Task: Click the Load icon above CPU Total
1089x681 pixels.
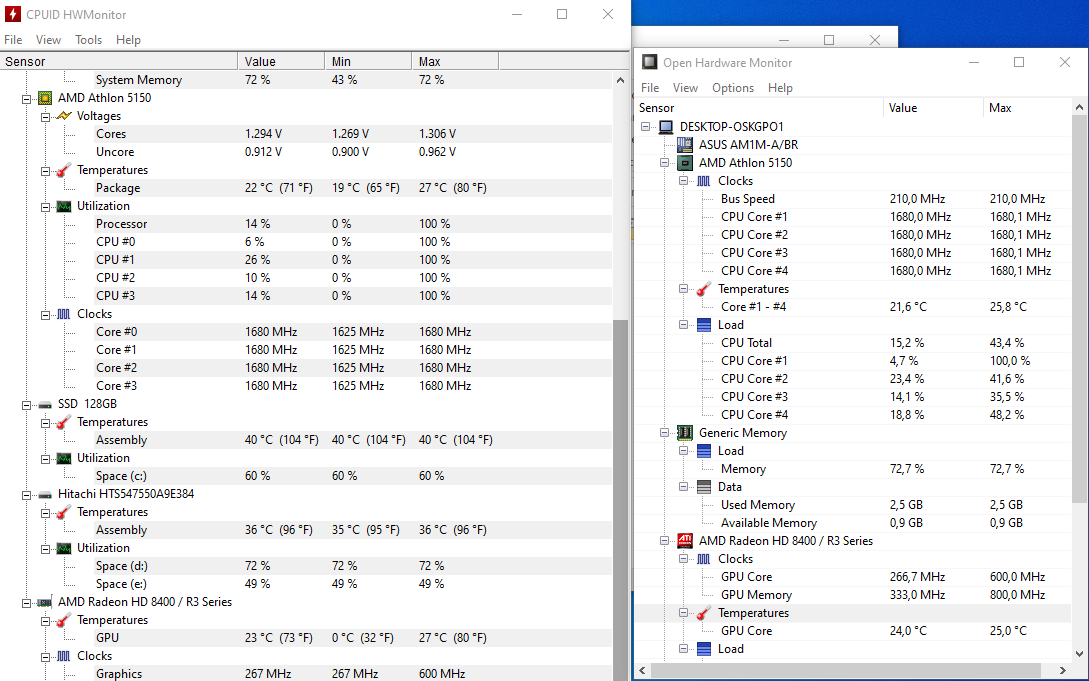Action: [x=704, y=325]
